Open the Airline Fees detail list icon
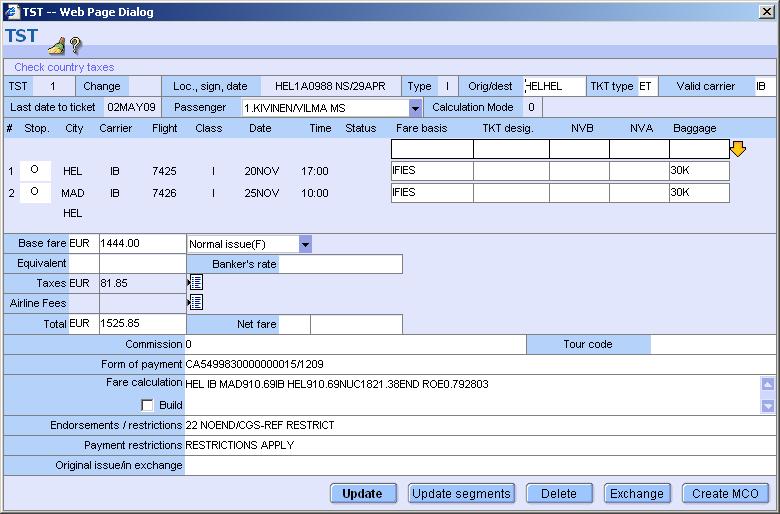 [196, 302]
